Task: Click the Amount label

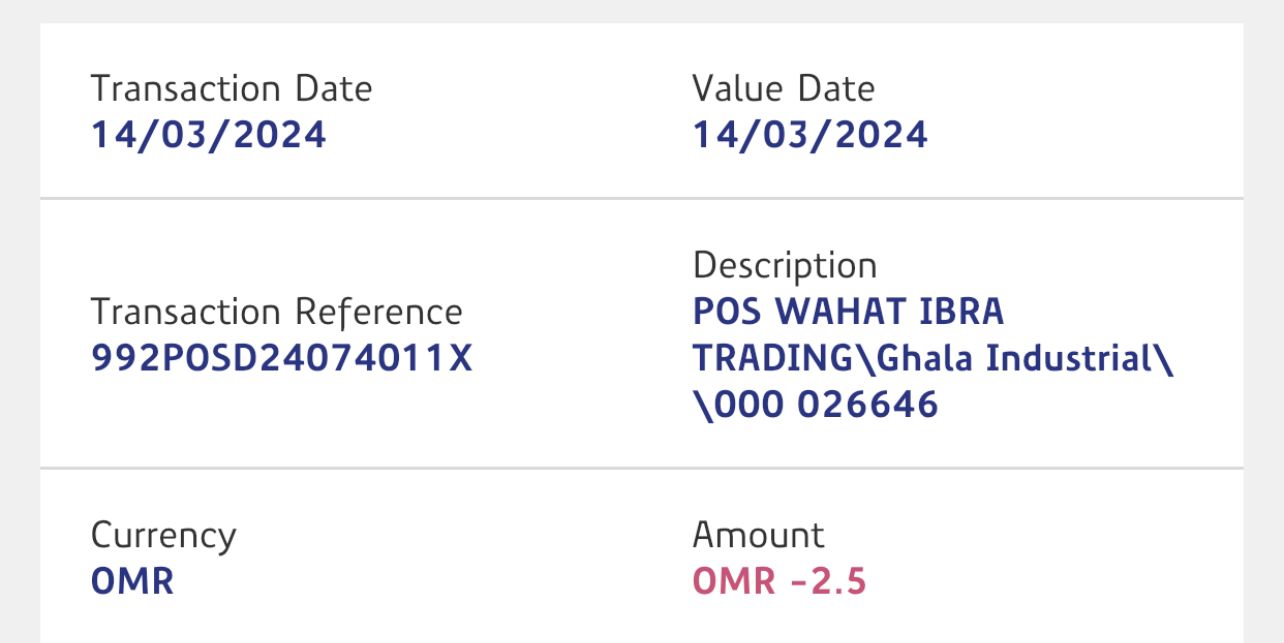Action: [758, 536]
